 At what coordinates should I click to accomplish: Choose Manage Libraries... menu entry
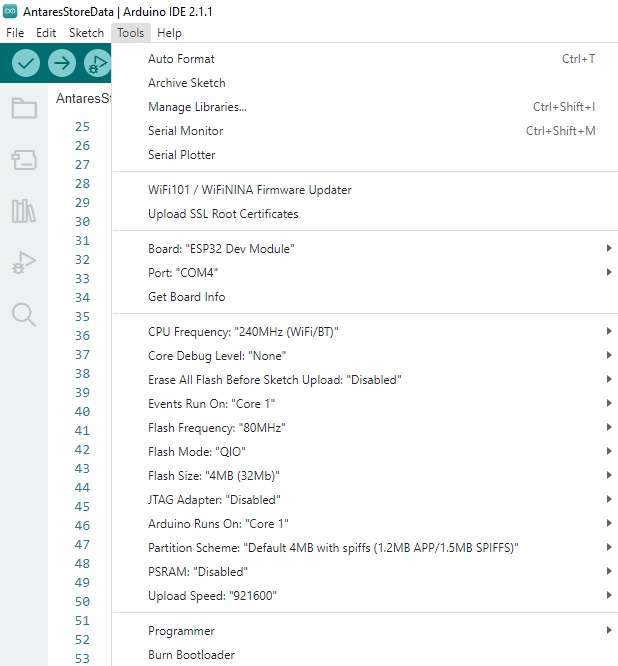pos(197,107)
